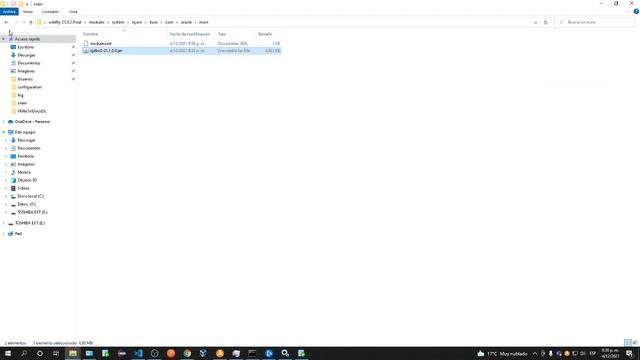
Task: Click the system breadcrumb segment
Action: pyautogui.click(x=118, y=22)
